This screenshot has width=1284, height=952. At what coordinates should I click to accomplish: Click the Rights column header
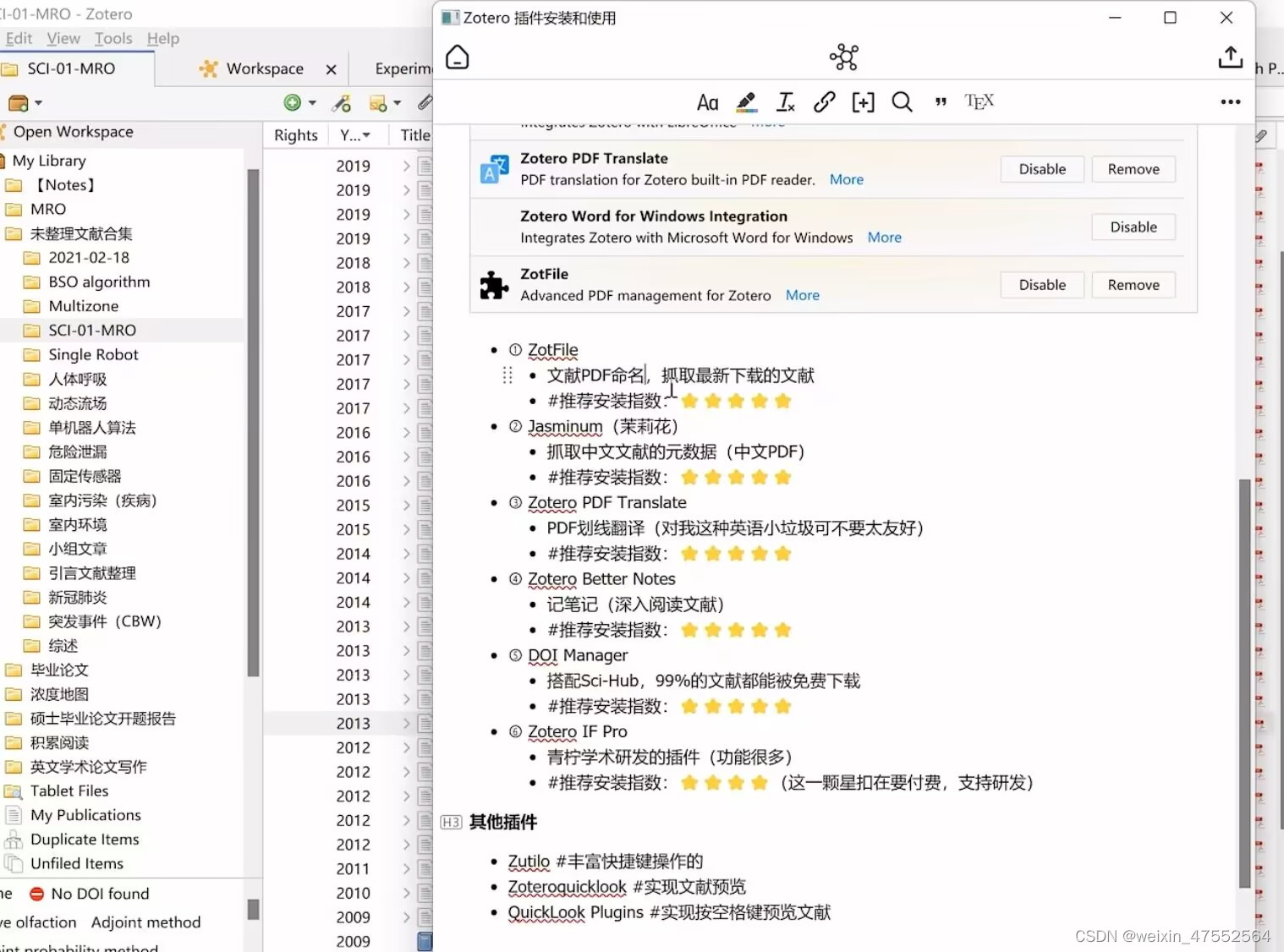(x=295, y=135)
